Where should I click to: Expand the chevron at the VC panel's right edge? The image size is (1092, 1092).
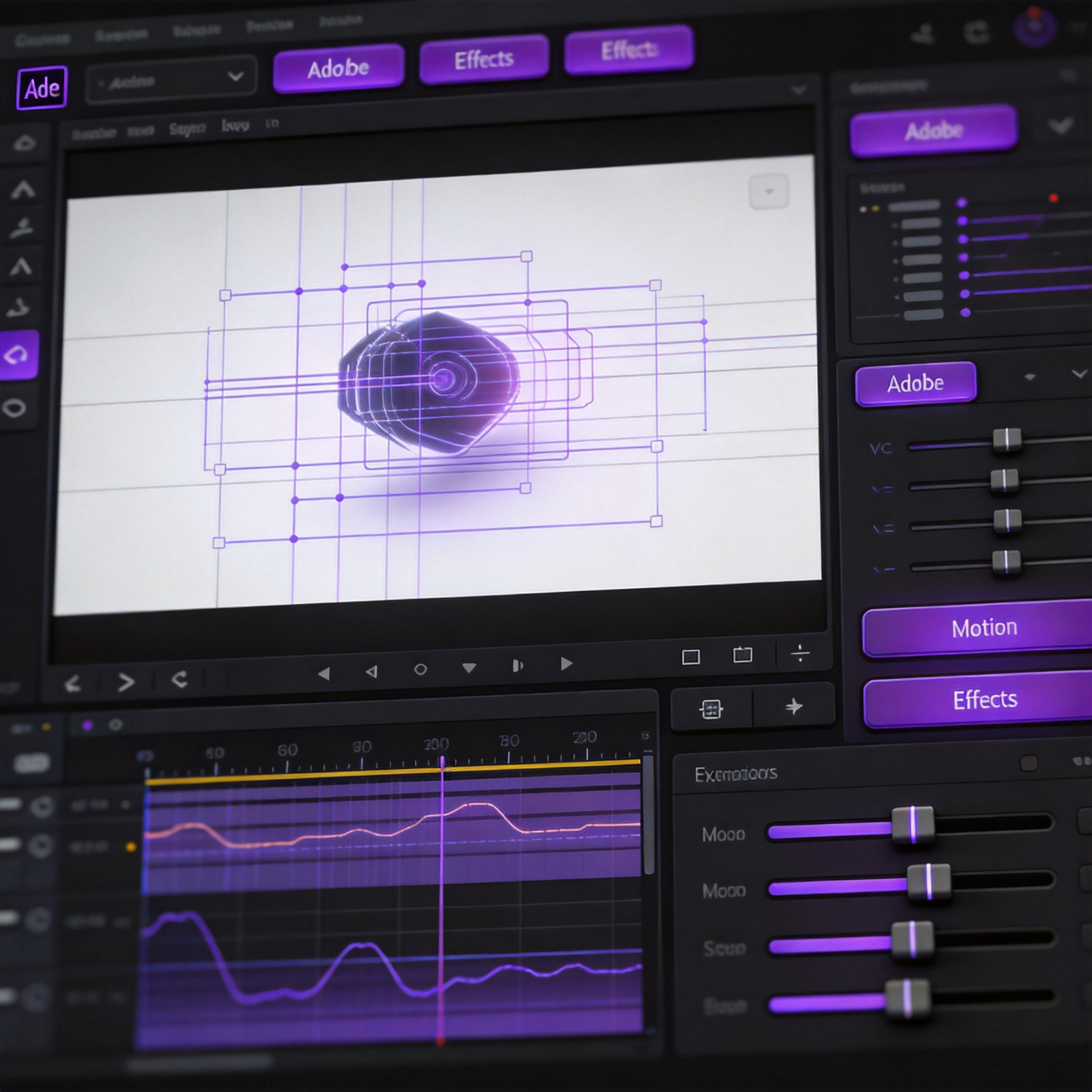(x=1080, y=374)
